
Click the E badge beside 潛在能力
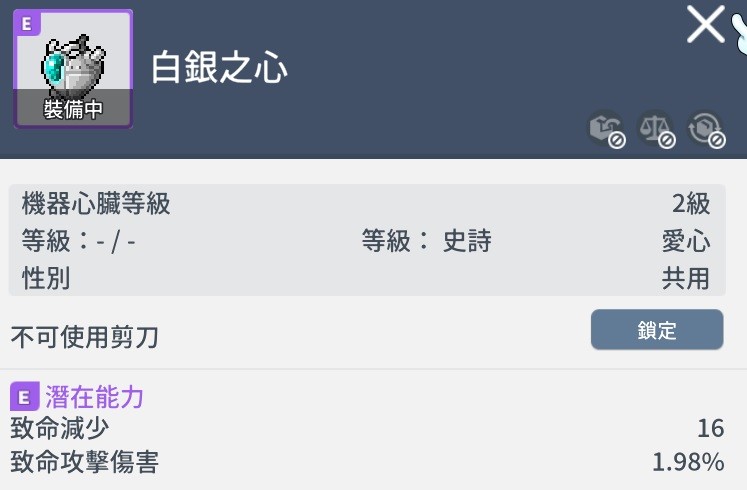(24, 397)
